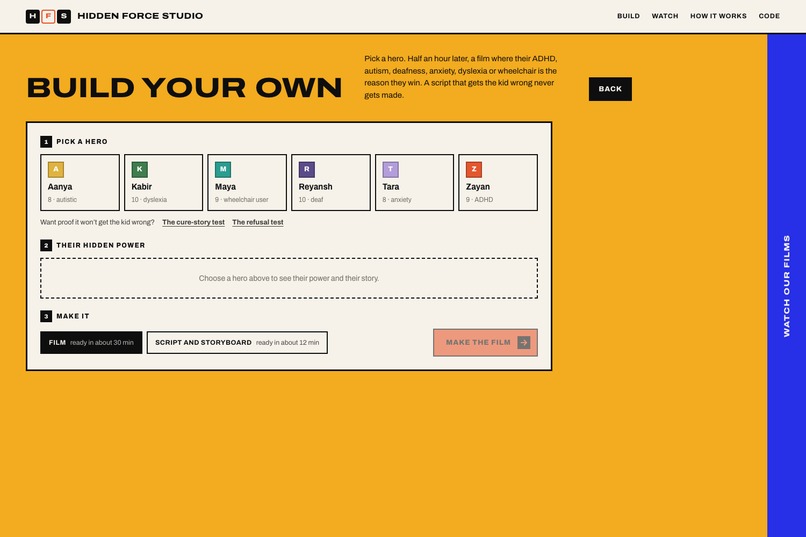
Task: Click the hidden power placeholder box
Action: 289,278
